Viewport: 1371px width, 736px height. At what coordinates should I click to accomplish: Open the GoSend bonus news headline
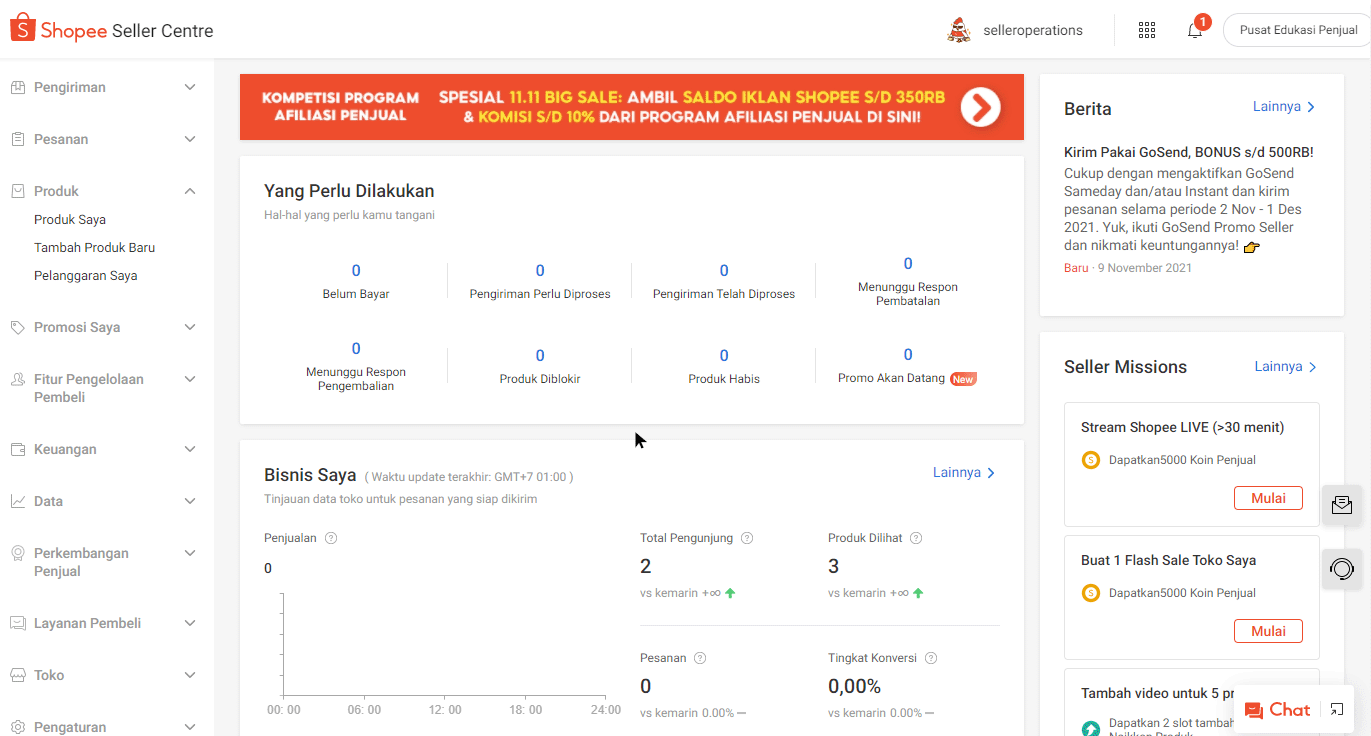point(1189,153)
